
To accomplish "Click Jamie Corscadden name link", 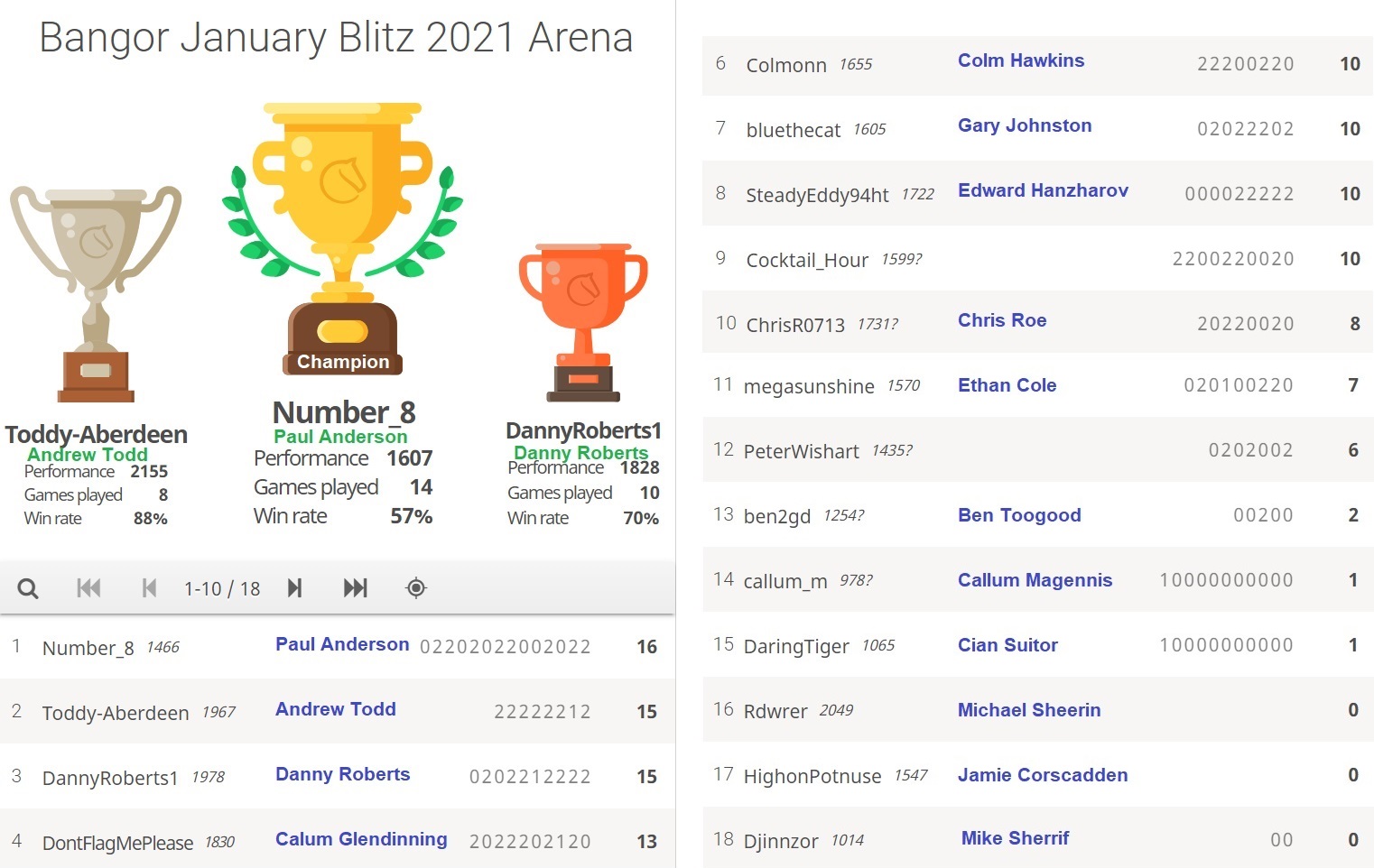I will [1043, 775].
